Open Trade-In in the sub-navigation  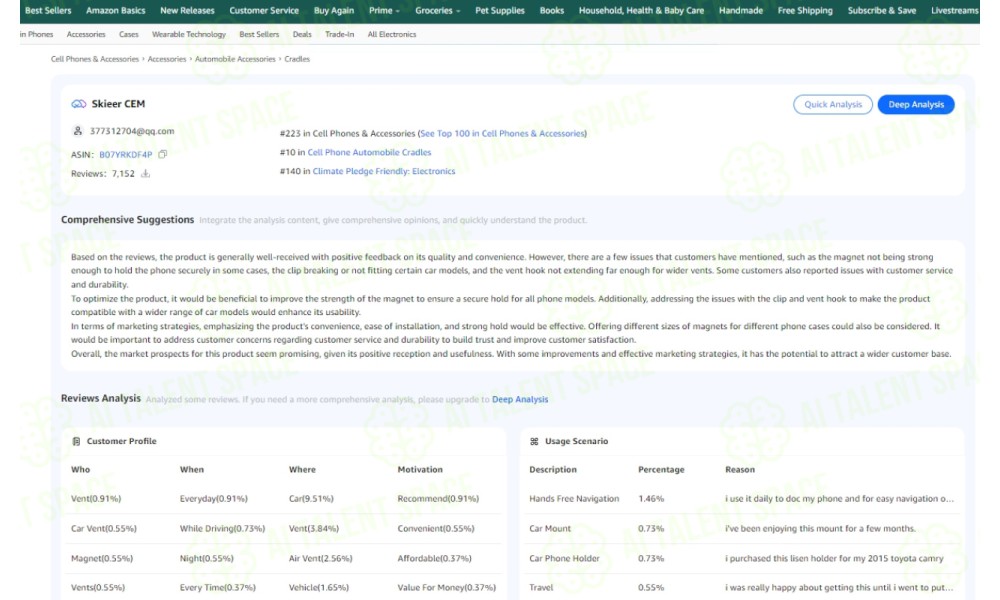pos(339,34)
